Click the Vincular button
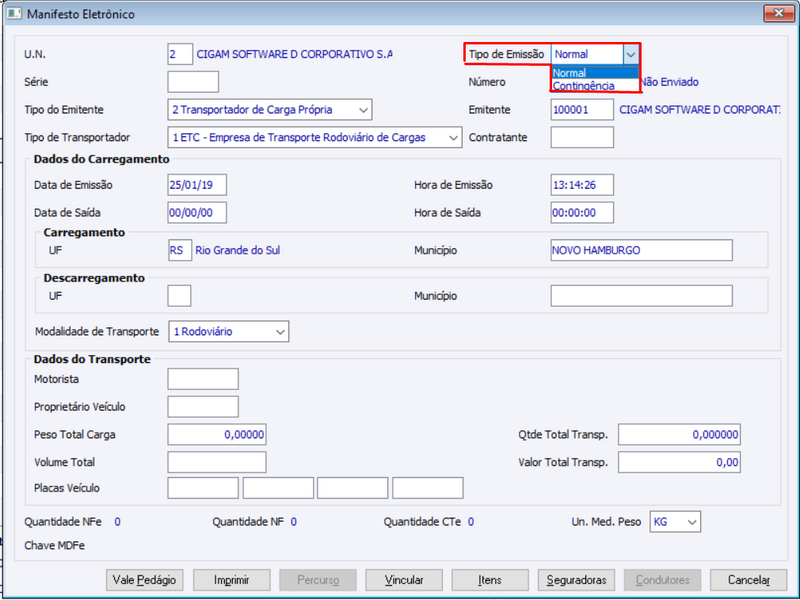800x600 pixels. click(x=404, y=580)
